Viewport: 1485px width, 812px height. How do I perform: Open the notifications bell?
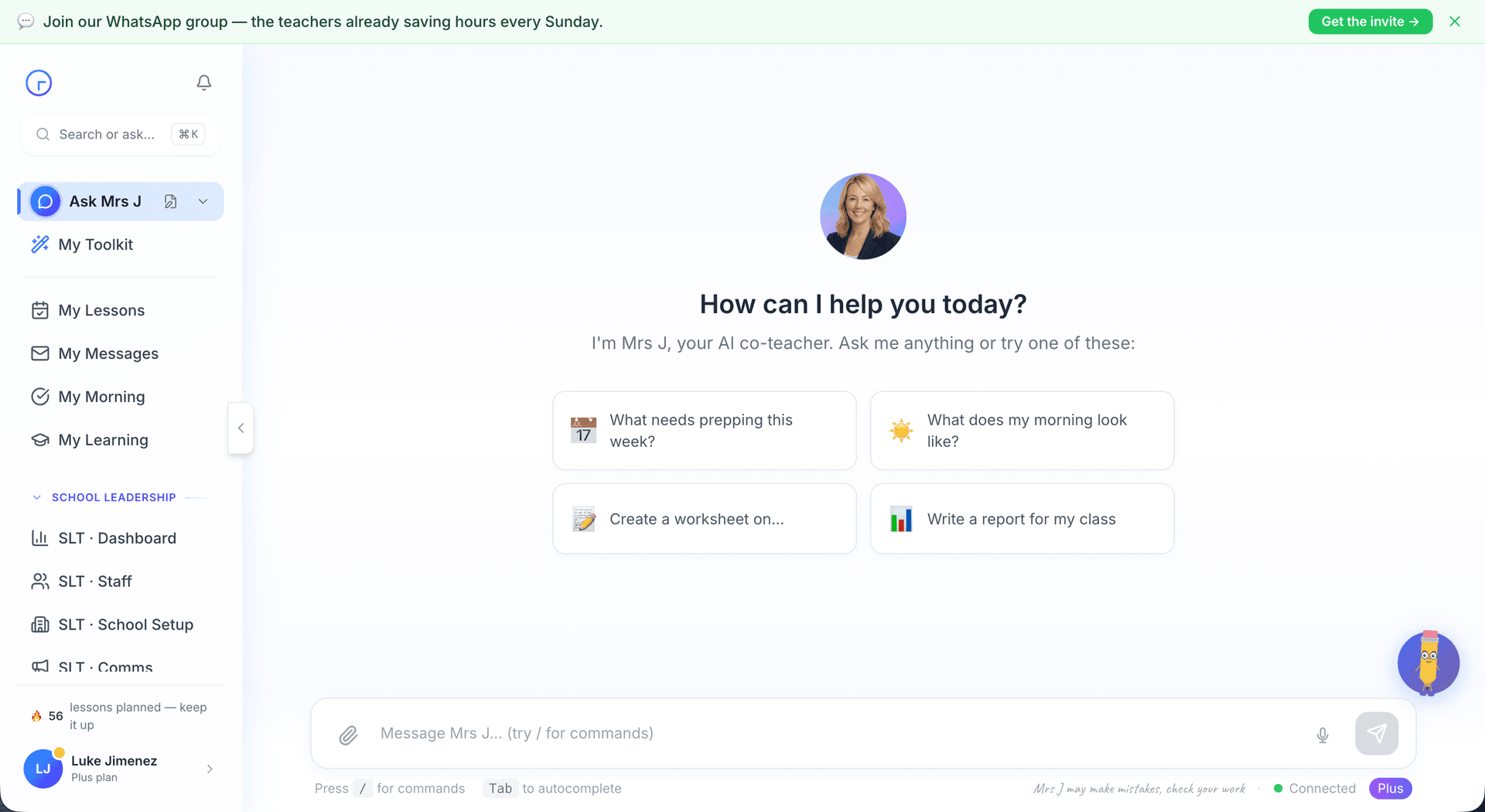coord(204,83)
